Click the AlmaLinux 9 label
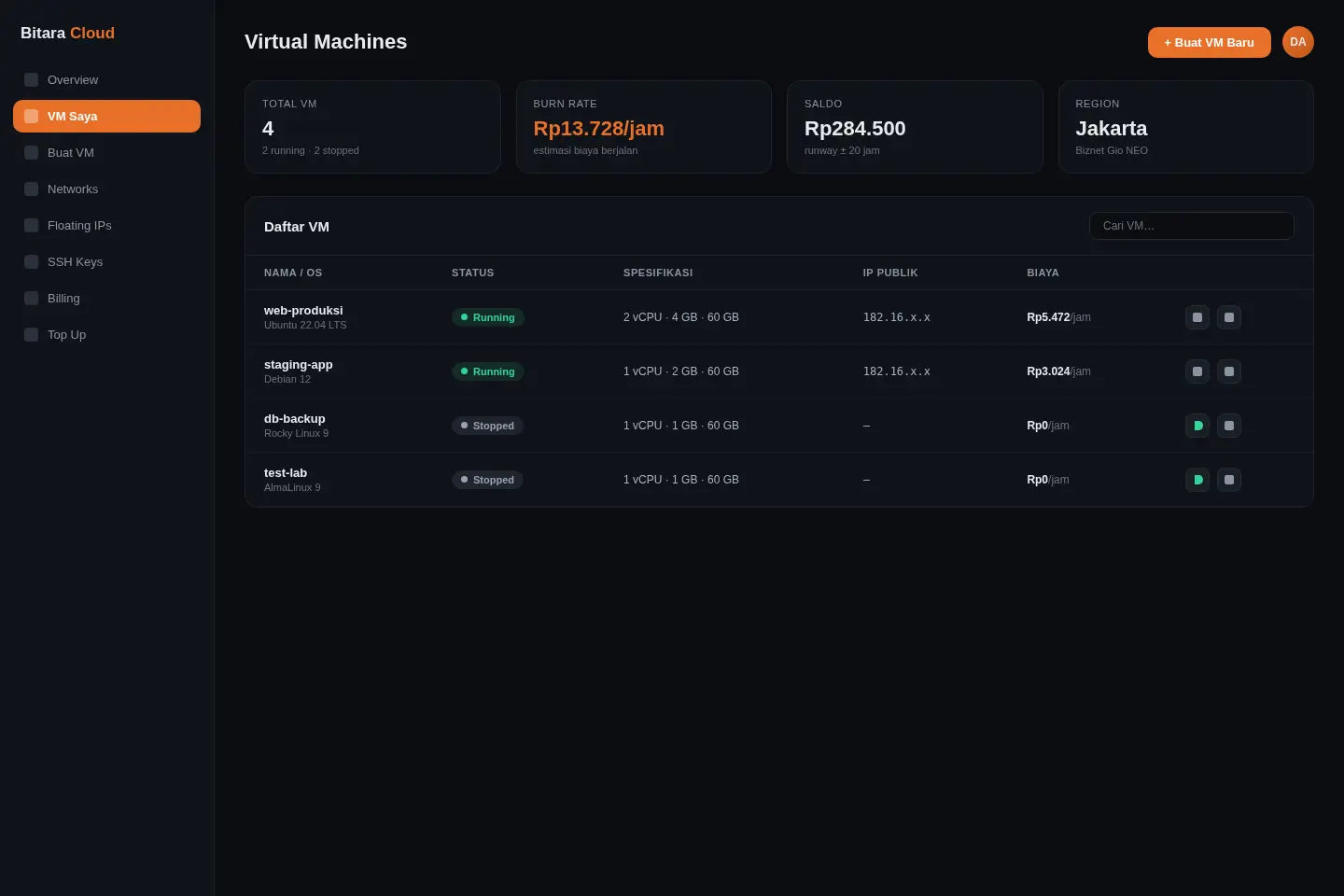 [292, 488]
